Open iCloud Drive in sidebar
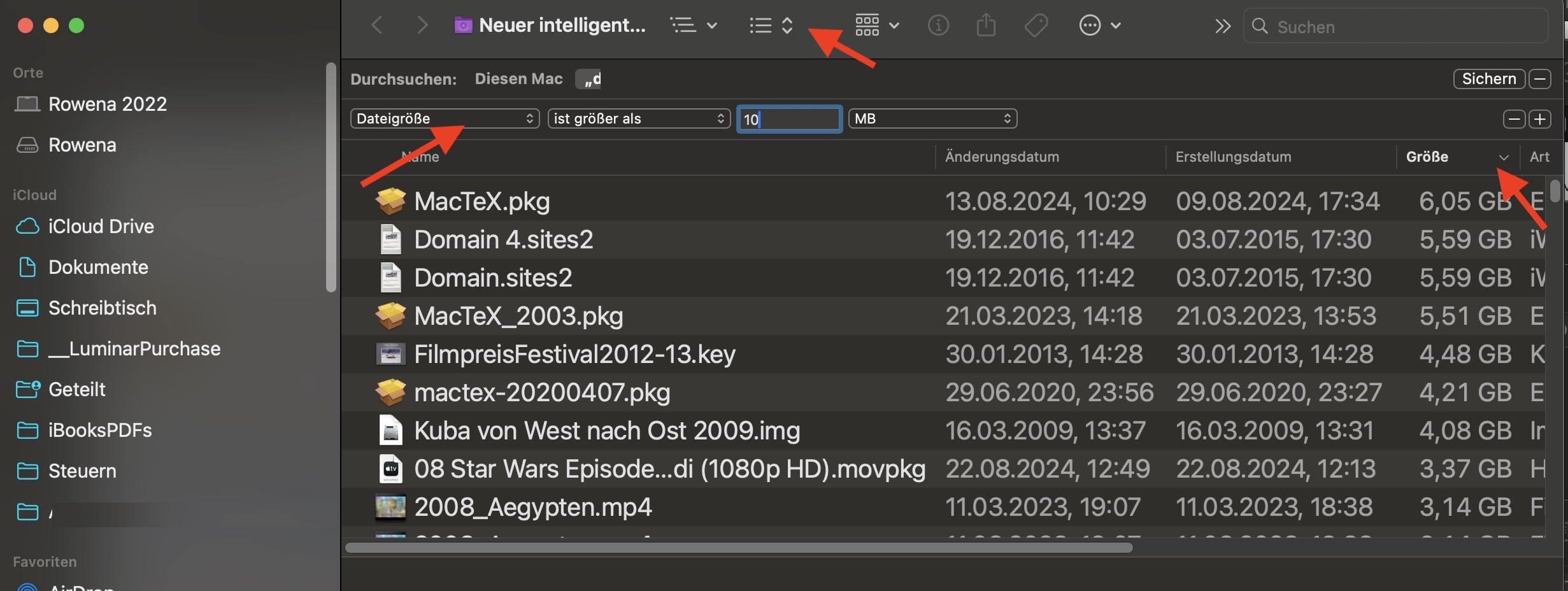The height and width of the screenshot is (591, 1568). (101, 227)
